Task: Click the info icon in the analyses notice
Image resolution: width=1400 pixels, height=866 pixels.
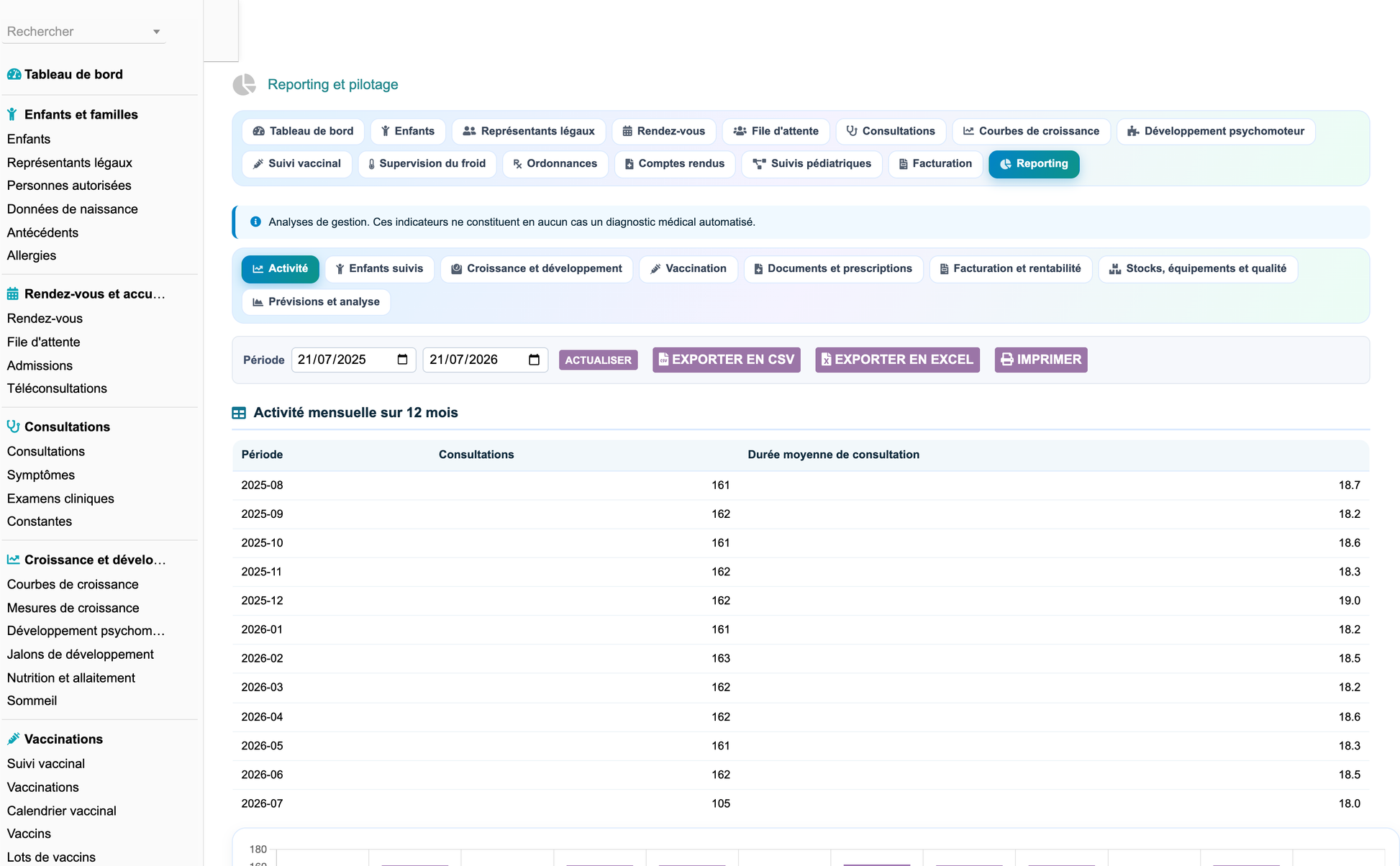Action: (255, 222)
